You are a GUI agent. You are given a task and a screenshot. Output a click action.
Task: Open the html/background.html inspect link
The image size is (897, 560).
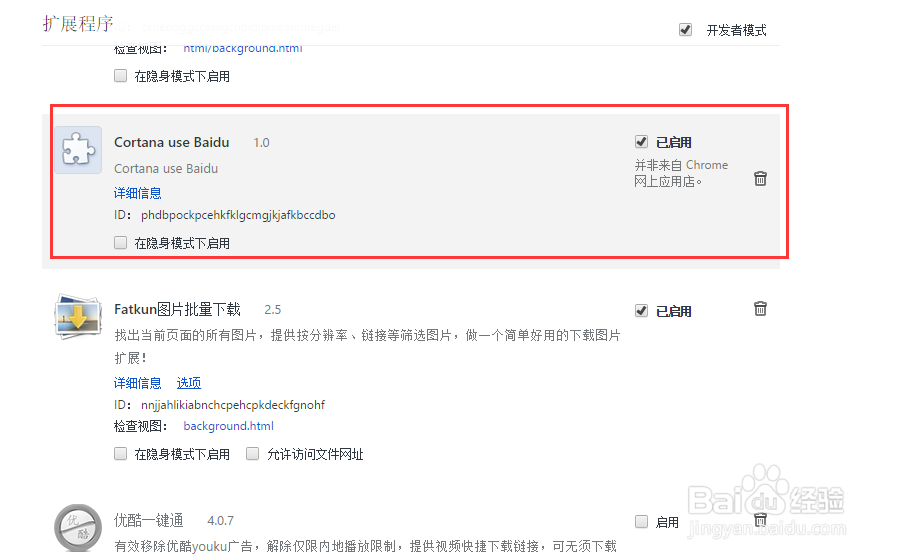tap(243, 48)
